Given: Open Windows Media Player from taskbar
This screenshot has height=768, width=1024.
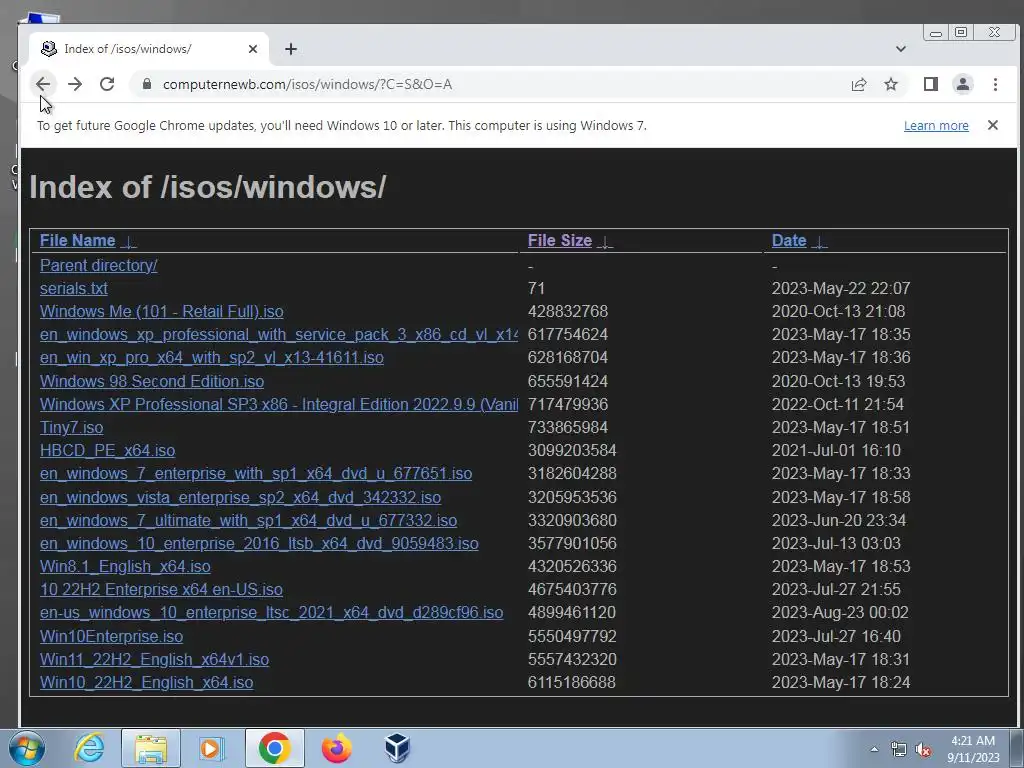Looking at the screenshot, I should click(x=211, y=748).
